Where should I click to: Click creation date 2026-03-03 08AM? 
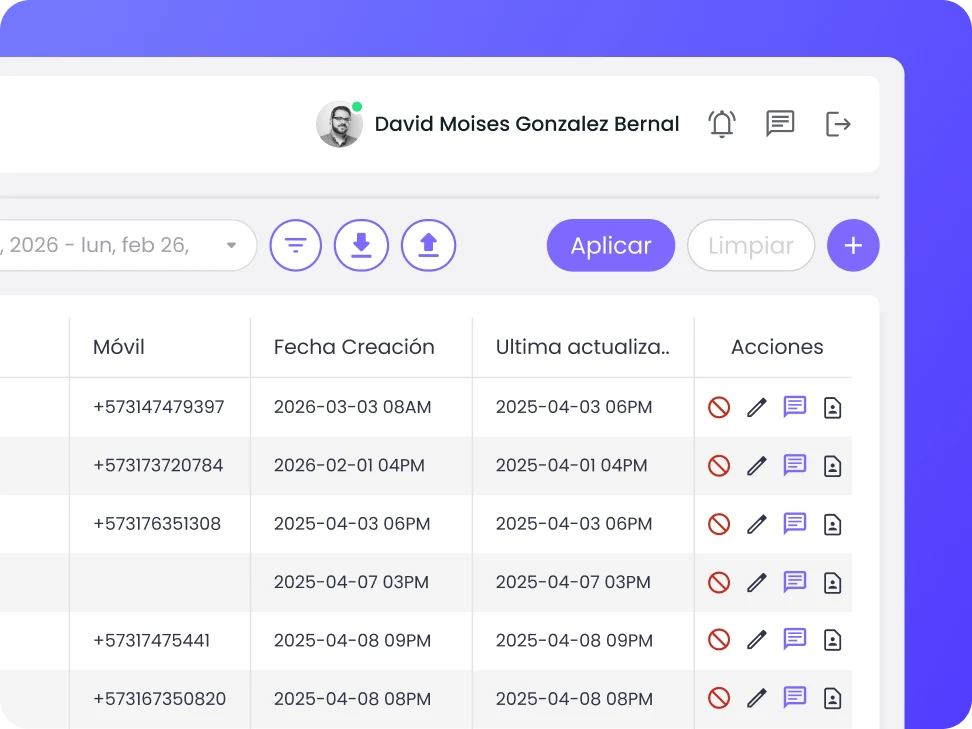[353, 407]
